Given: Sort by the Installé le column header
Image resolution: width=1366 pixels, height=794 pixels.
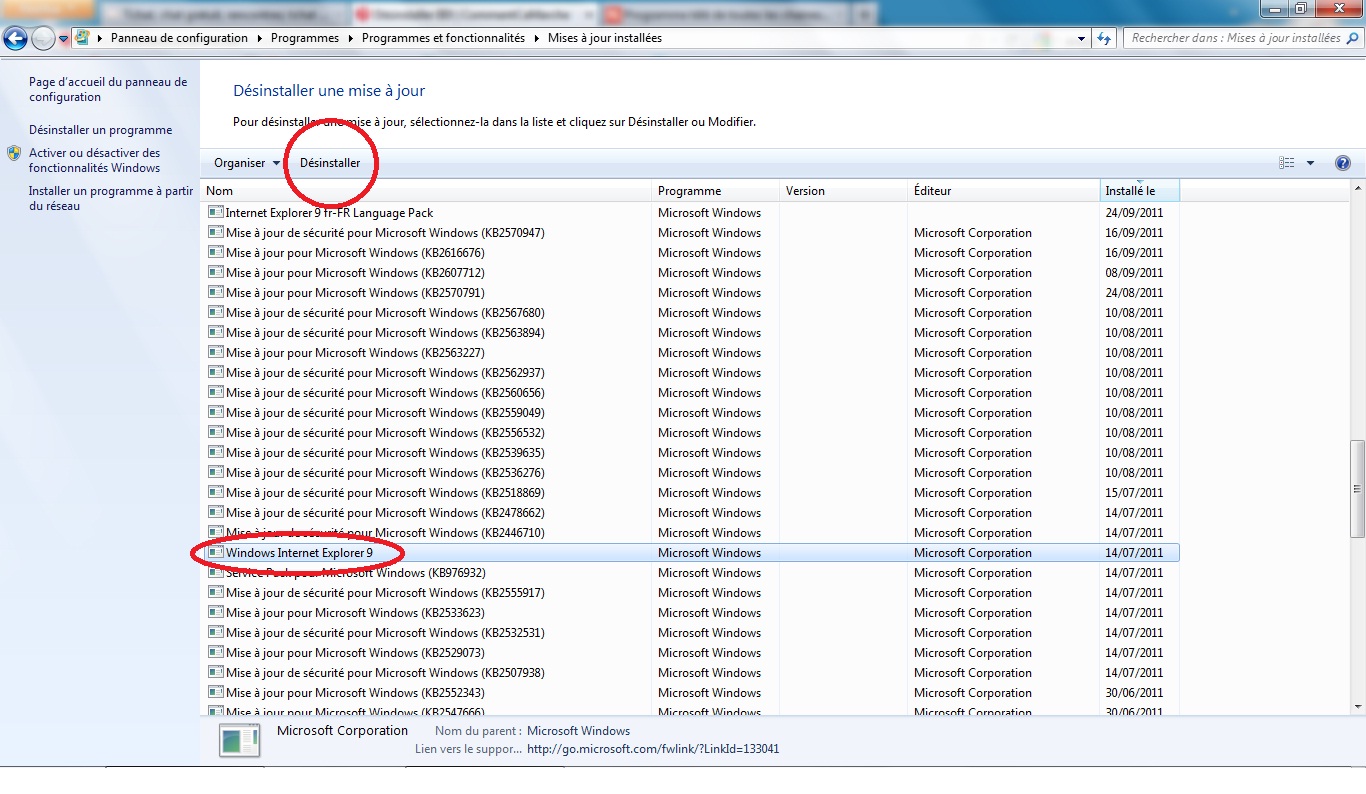Looking at the screenshot, I should [x=1140, y=191].
